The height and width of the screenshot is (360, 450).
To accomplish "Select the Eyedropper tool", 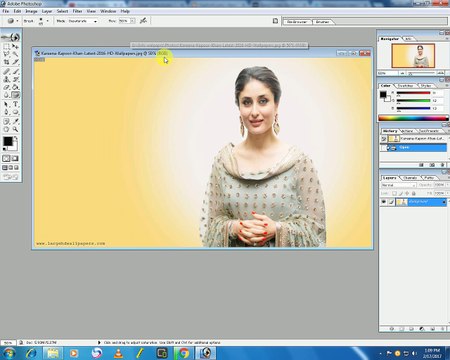I will 15,122.
